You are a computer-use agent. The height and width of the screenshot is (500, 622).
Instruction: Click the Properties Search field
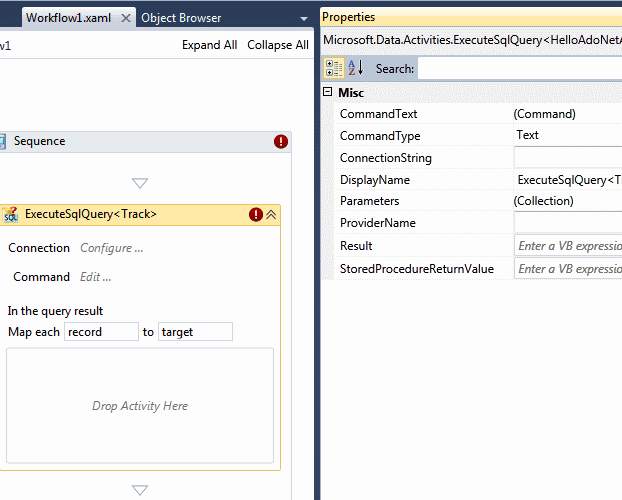pyautogui.click(x=519, y=68)
